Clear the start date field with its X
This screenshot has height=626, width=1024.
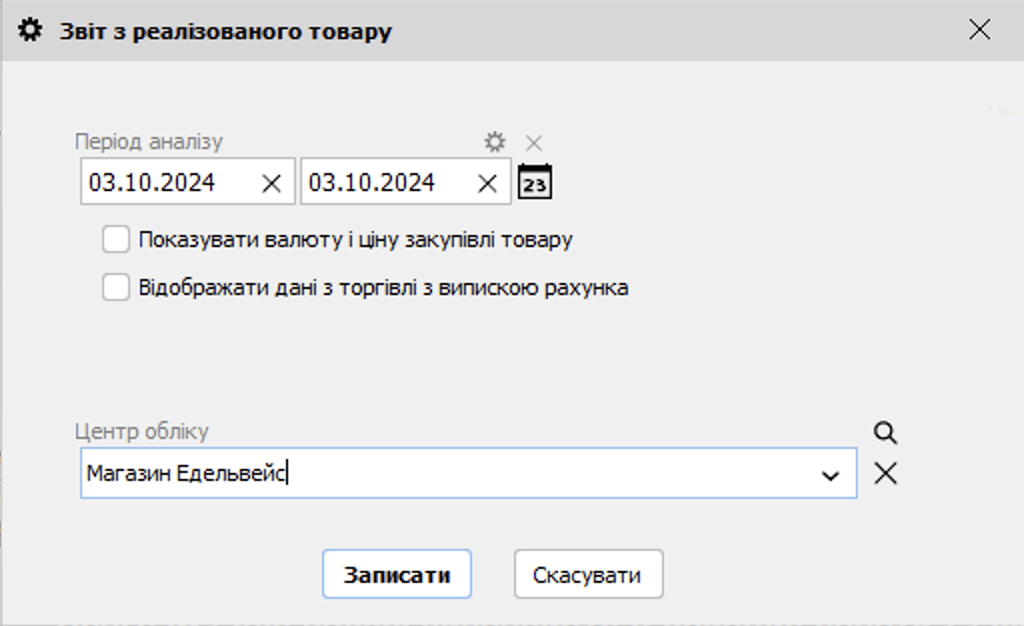[271, 183]
